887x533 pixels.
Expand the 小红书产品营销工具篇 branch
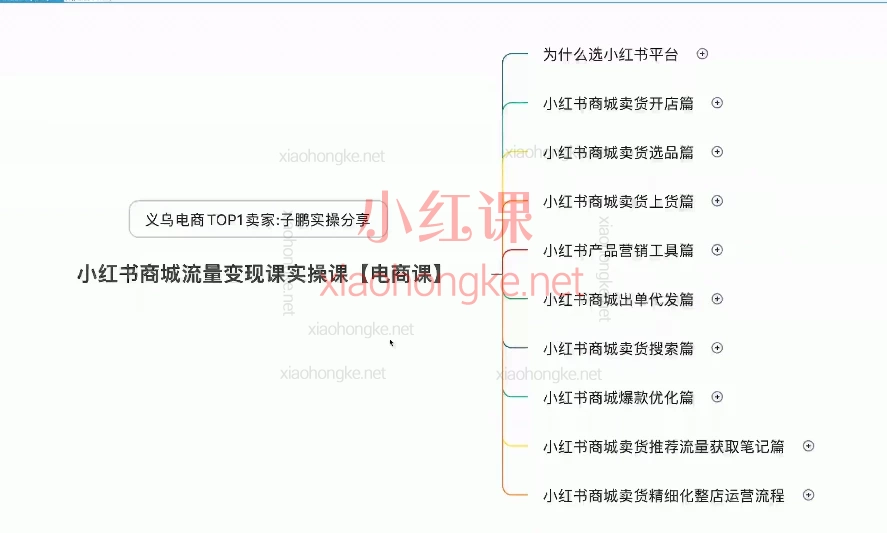point(717,250)
